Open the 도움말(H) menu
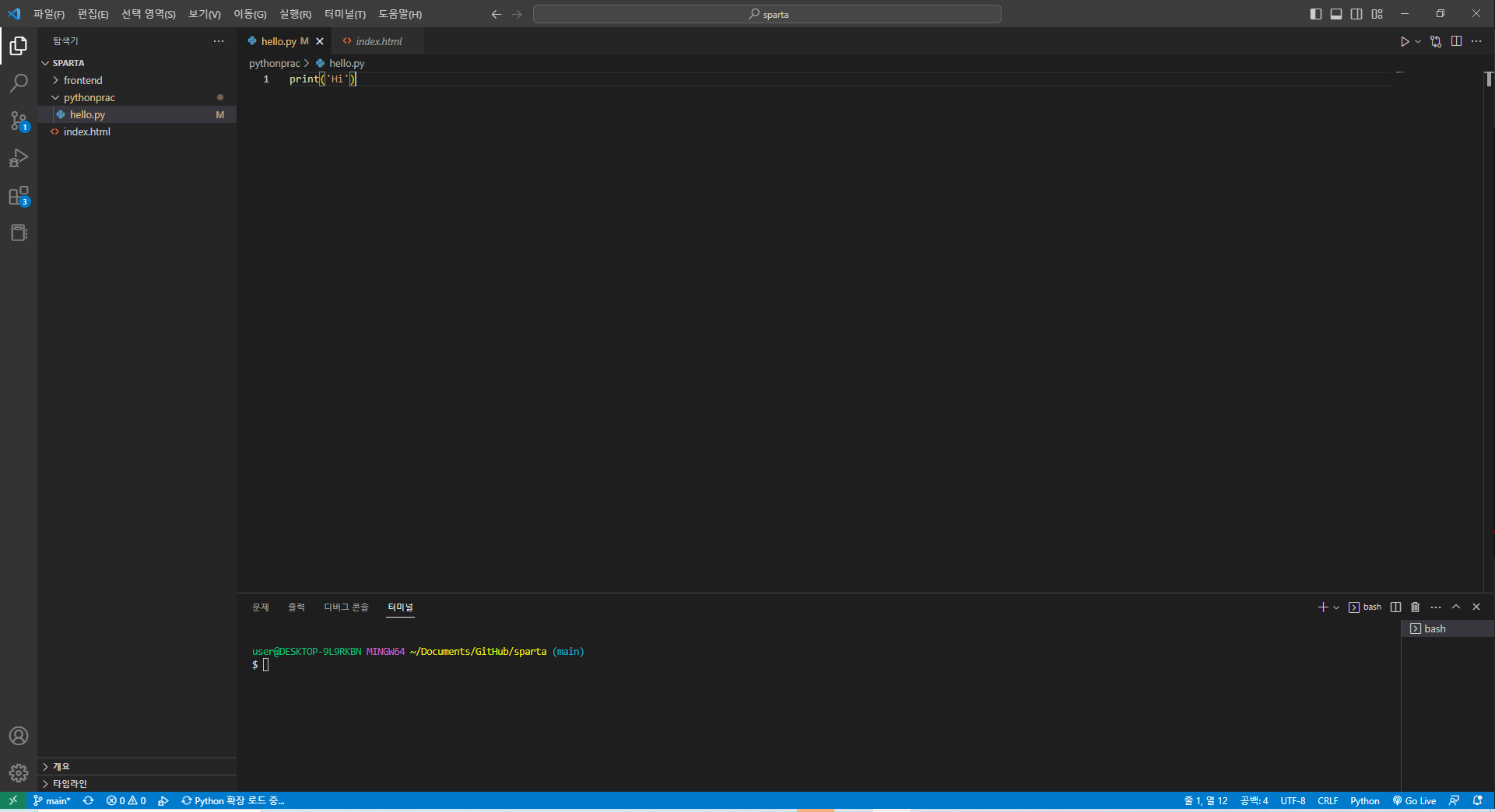Screen dimensions: 1495x812 (400, 14)
